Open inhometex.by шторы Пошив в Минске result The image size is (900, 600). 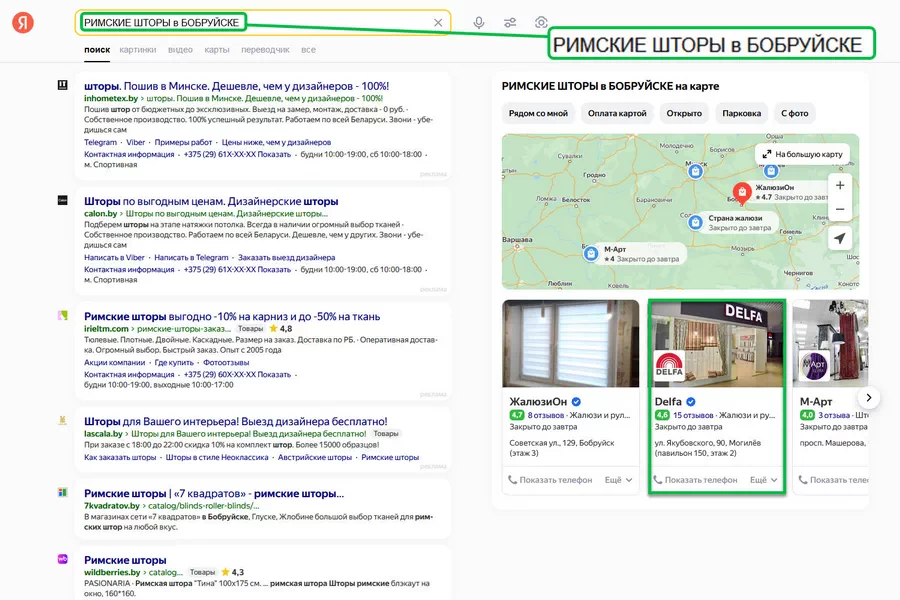[x=236, y=86]
